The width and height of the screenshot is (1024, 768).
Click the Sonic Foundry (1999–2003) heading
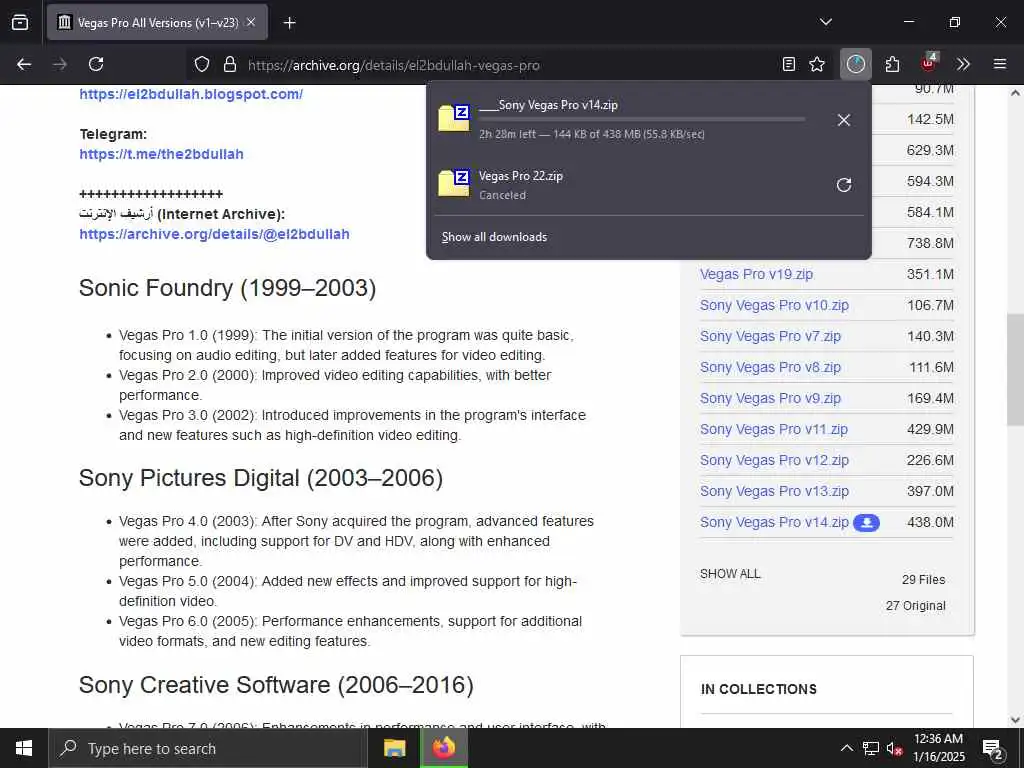(x=227, y=288)
